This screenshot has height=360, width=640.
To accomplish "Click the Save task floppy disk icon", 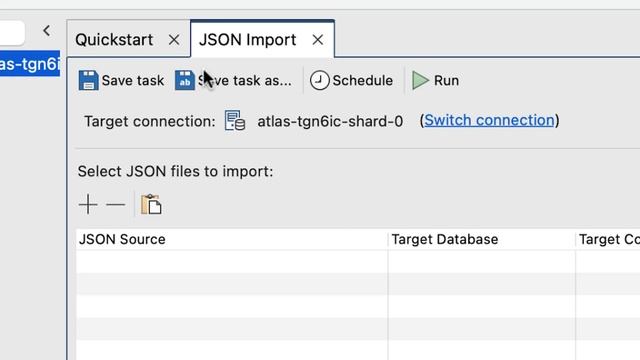I will [x=89, y=80].
